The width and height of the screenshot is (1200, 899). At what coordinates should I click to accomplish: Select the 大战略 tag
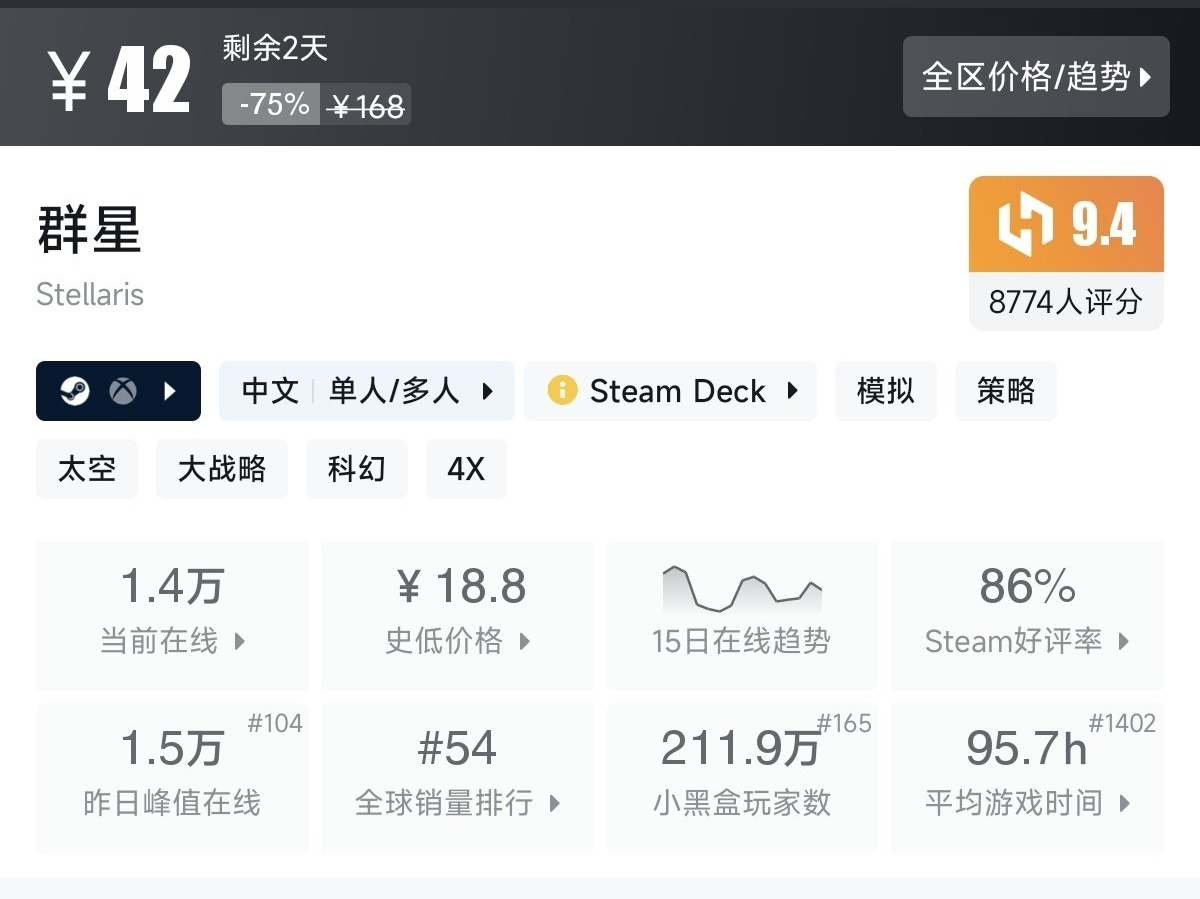pyautogui.click(x=221, y=469)
